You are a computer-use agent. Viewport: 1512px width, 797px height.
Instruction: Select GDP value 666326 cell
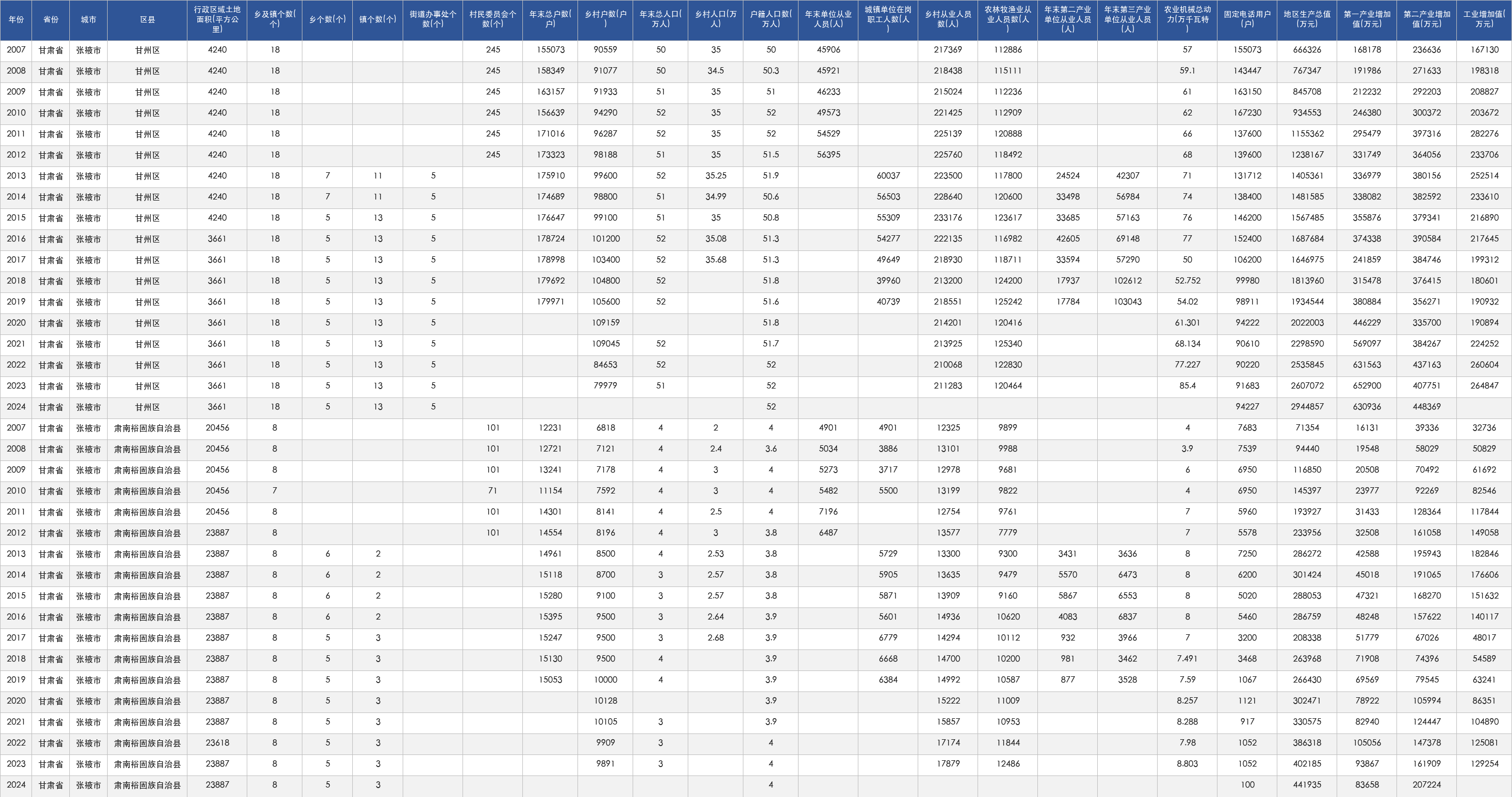1307,50
